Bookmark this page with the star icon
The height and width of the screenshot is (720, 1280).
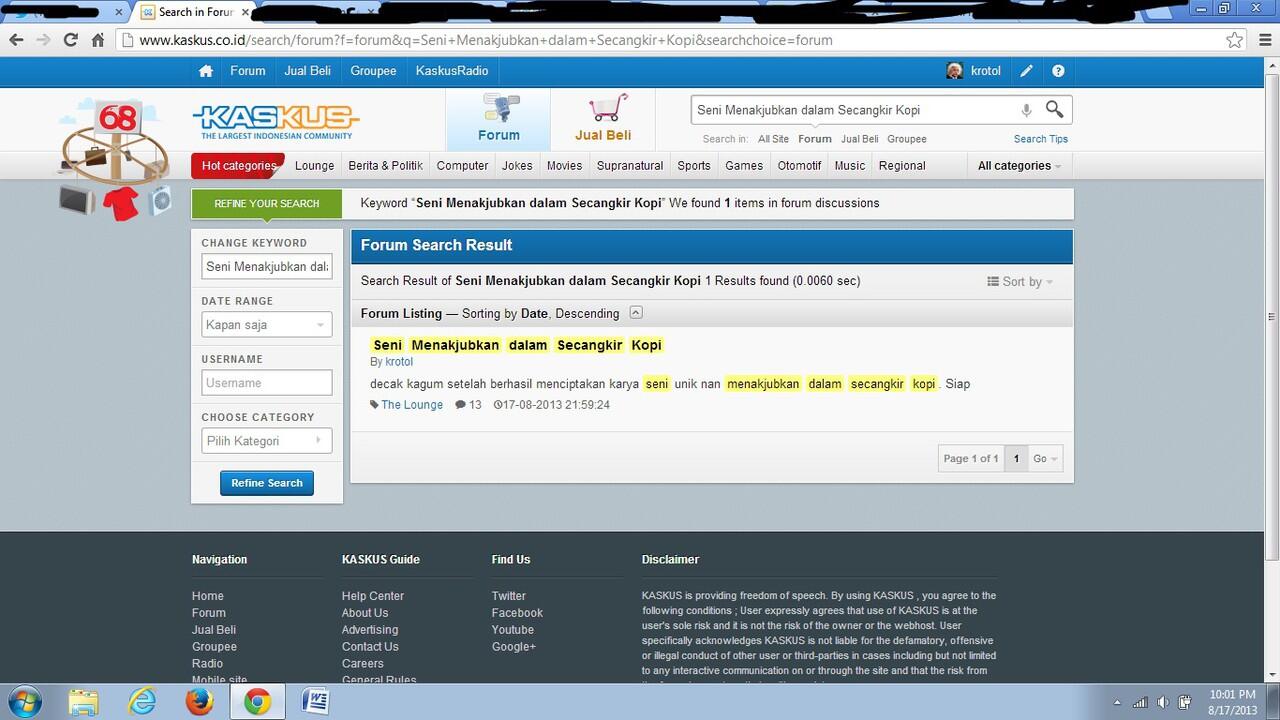[1234, 40]
